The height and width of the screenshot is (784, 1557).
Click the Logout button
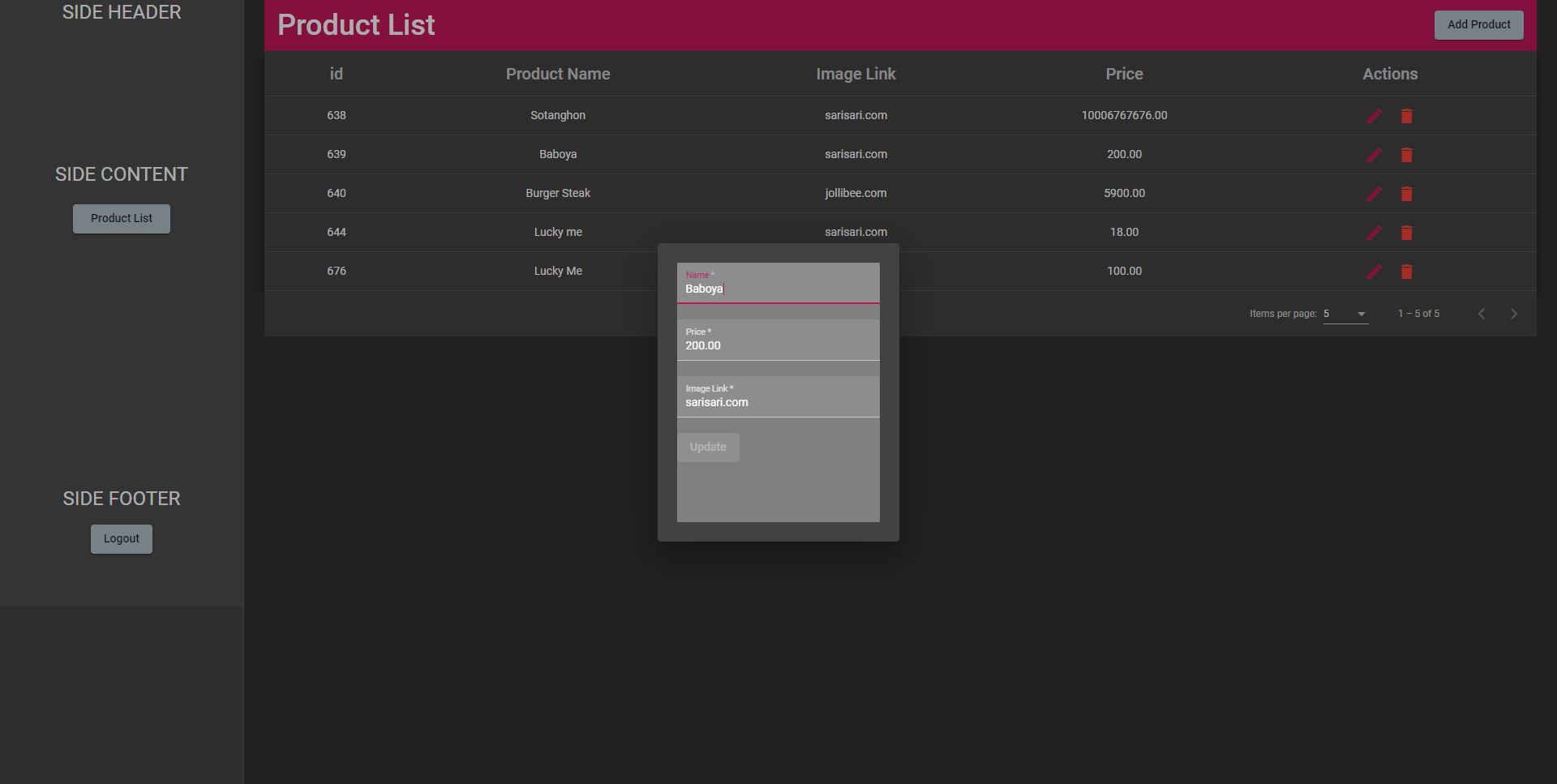click(122, 539)
